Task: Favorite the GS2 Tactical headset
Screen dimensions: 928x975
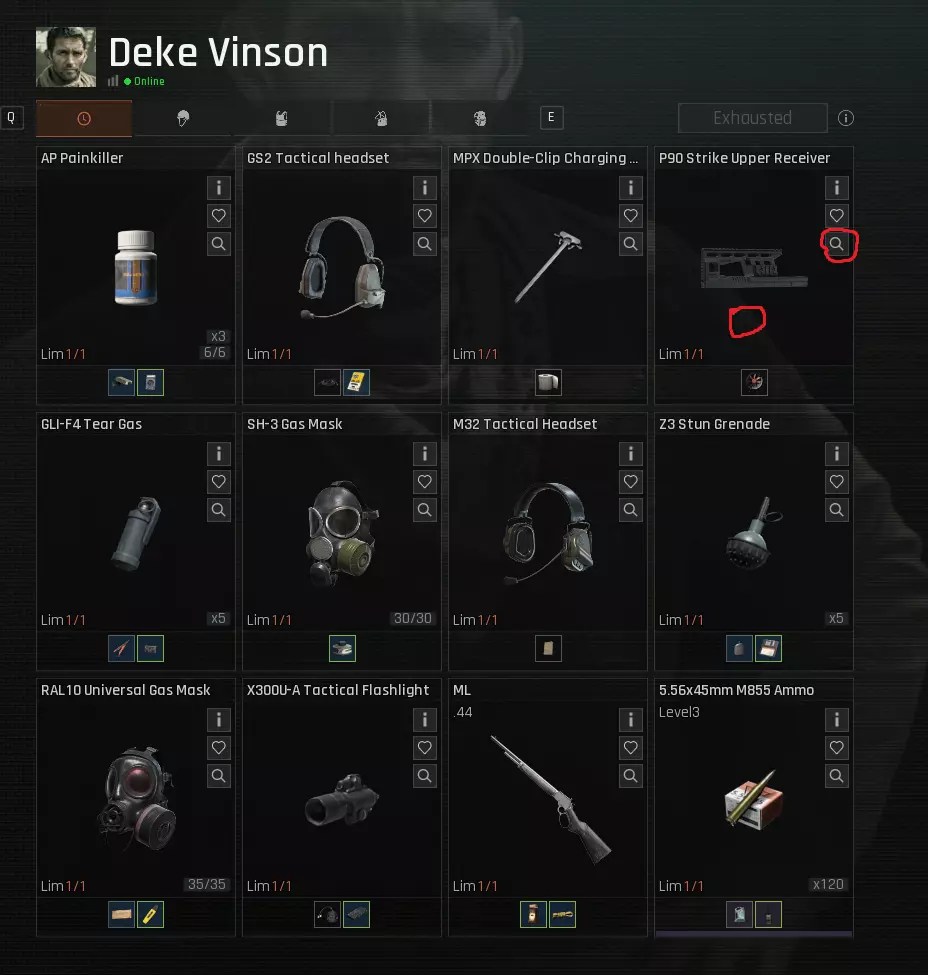Action: tap(424, 216)
